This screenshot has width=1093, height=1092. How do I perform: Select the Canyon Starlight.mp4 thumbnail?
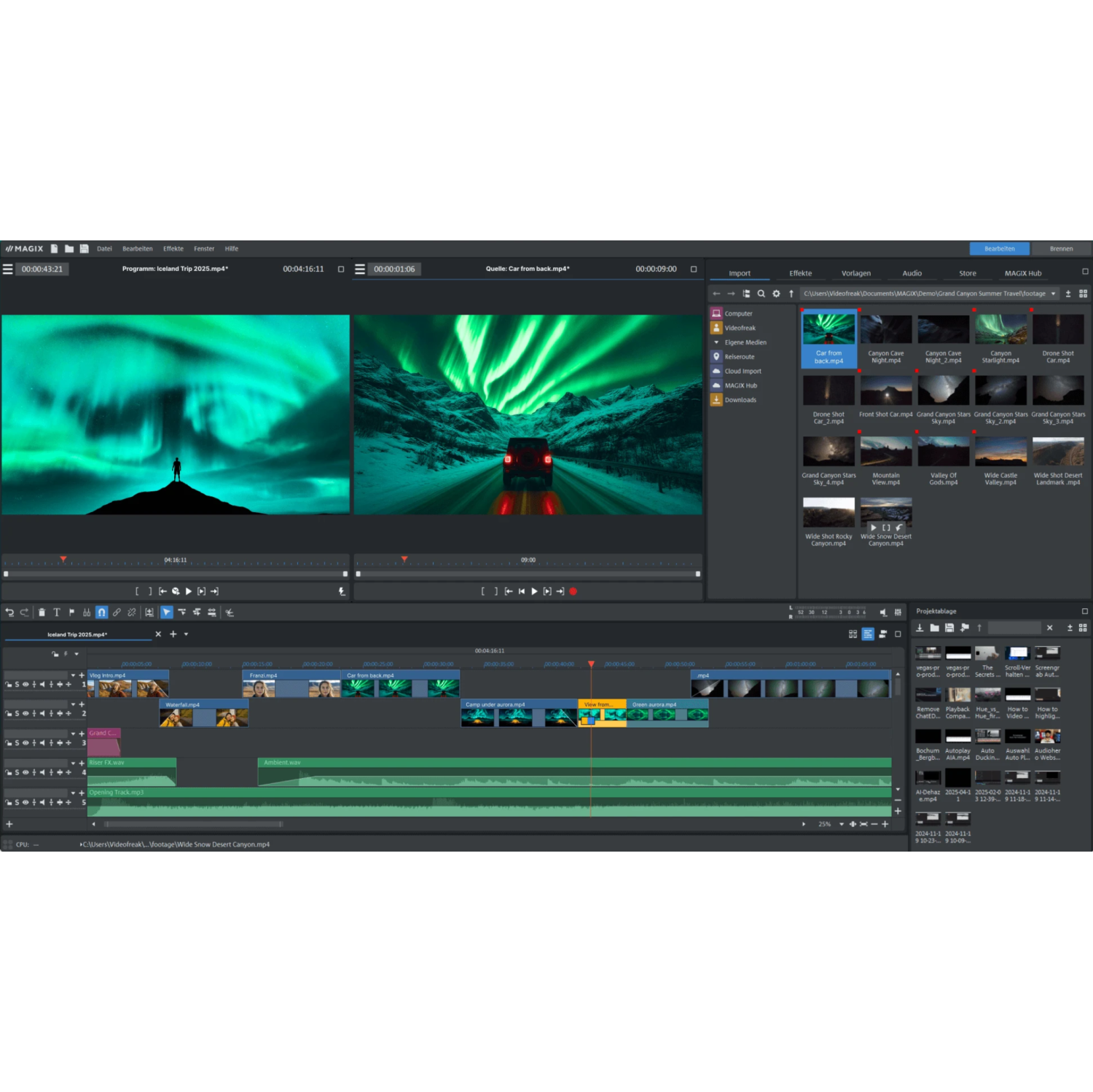1000,328
